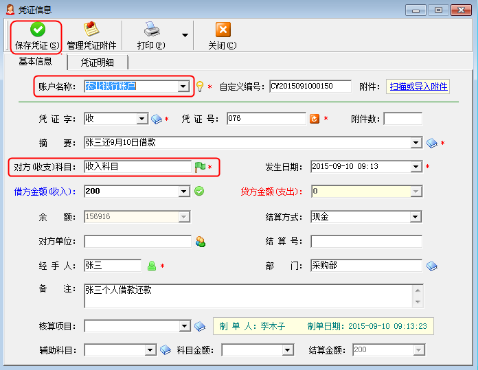Open print options dropdown arrow
This screenshot has width=478, height=370.
pyautogui.click(x=185, y=35)
